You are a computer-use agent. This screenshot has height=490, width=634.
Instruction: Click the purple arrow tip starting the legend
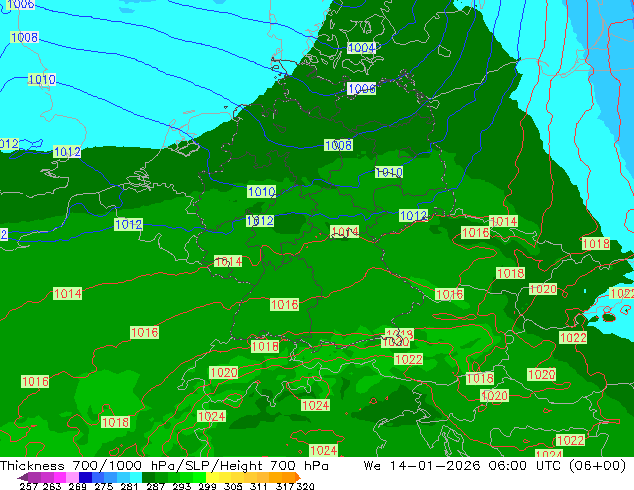pyautogui.click(x=22, y=477)
